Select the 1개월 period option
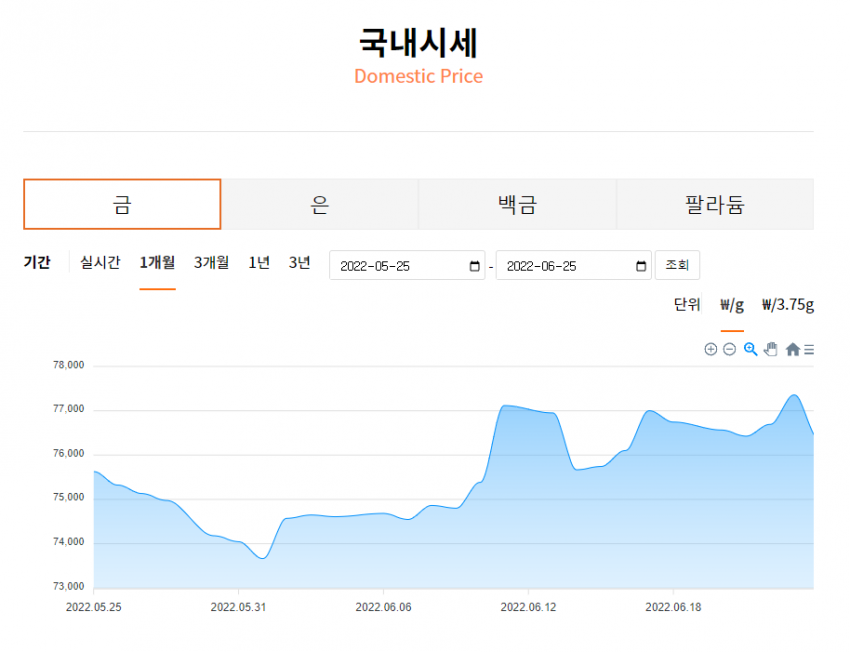Screen dimensions: 850x652 tap(157, 263)
